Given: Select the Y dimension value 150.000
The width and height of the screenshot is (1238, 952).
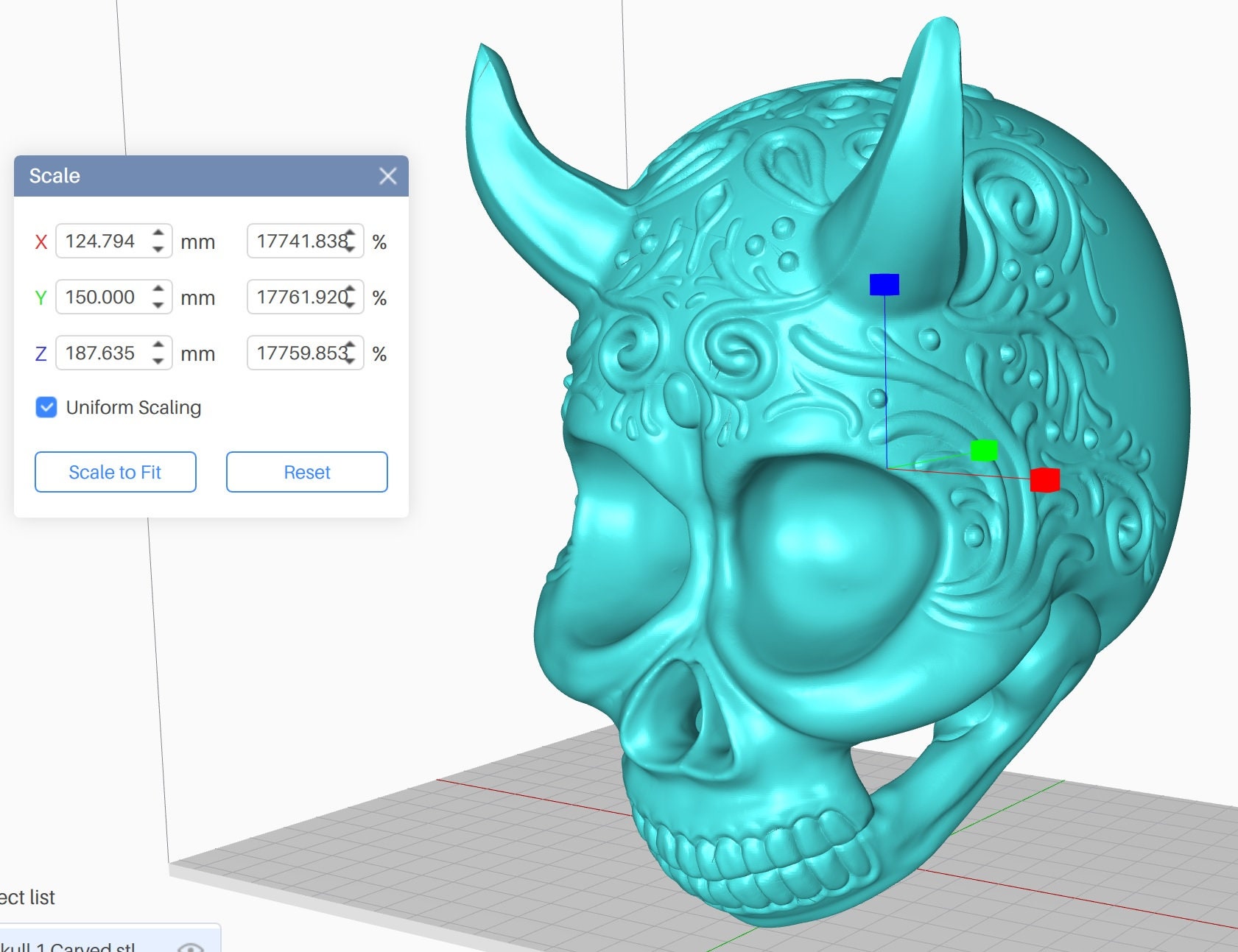Looking at the screenshot, I should click(x=99, y=297).
